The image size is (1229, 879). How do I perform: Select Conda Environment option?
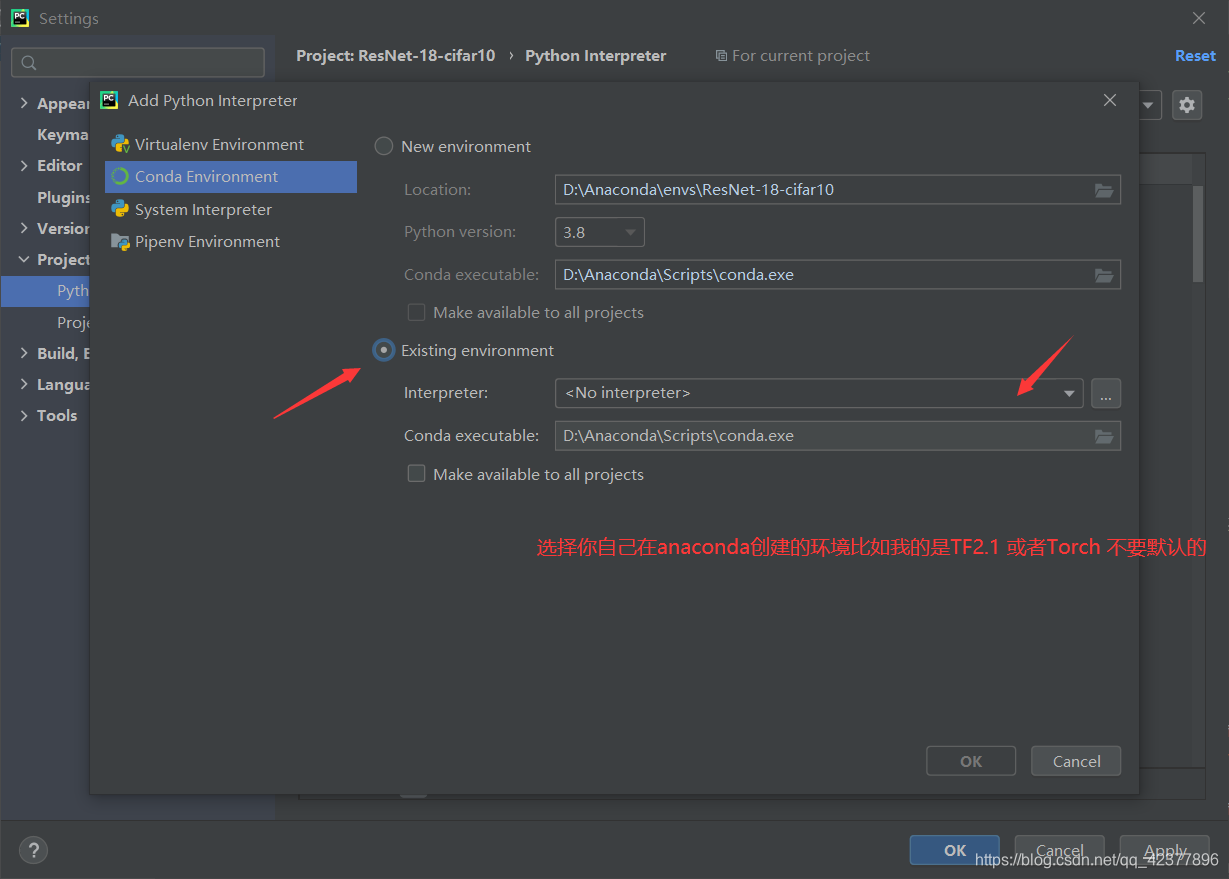231,177
